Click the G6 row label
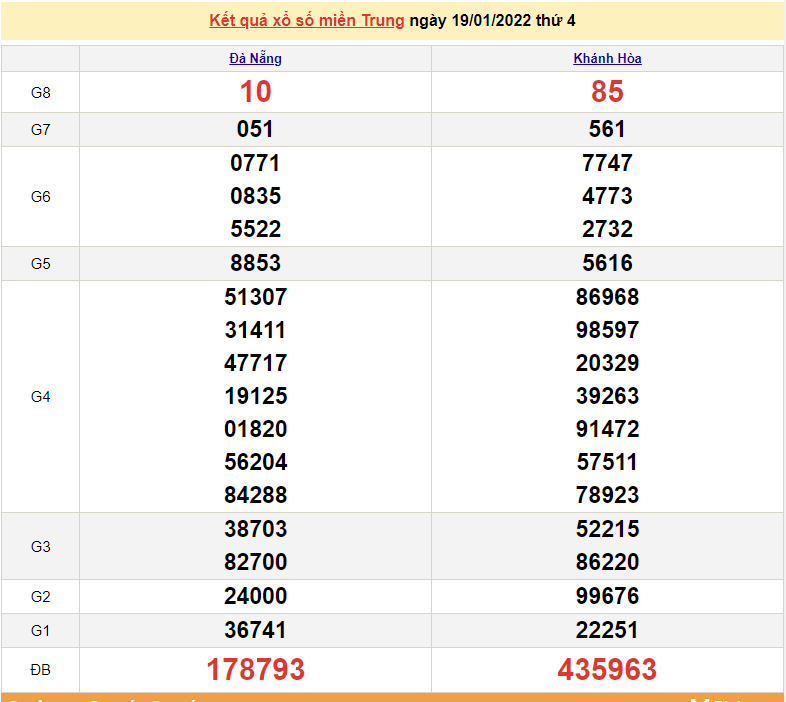 [41, 197]
